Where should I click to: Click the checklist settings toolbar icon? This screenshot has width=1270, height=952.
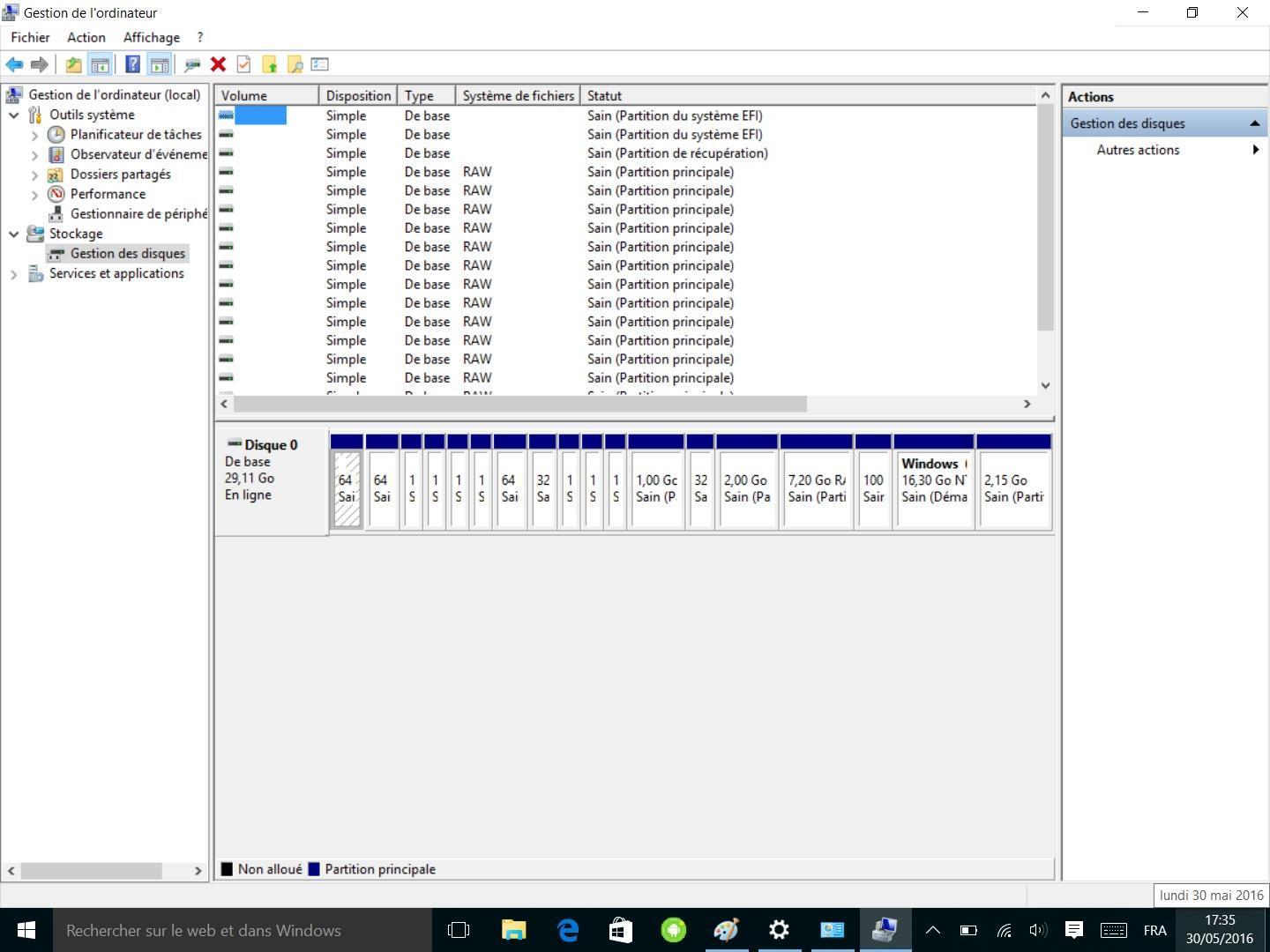point(320,64)
